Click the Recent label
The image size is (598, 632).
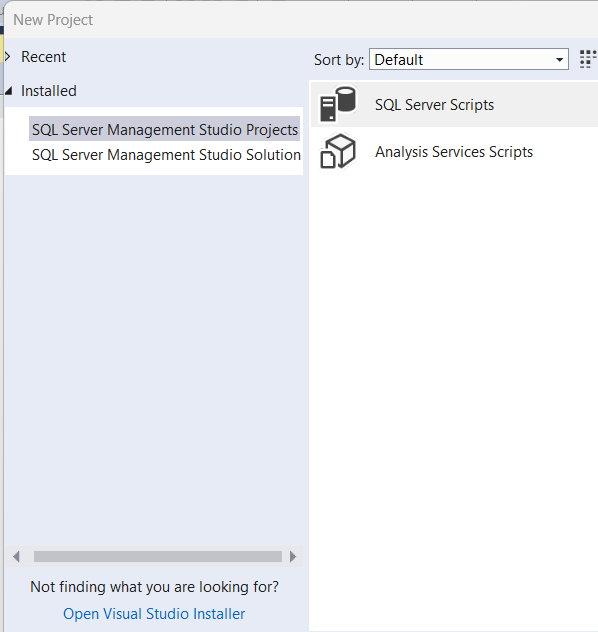(43, 57)
